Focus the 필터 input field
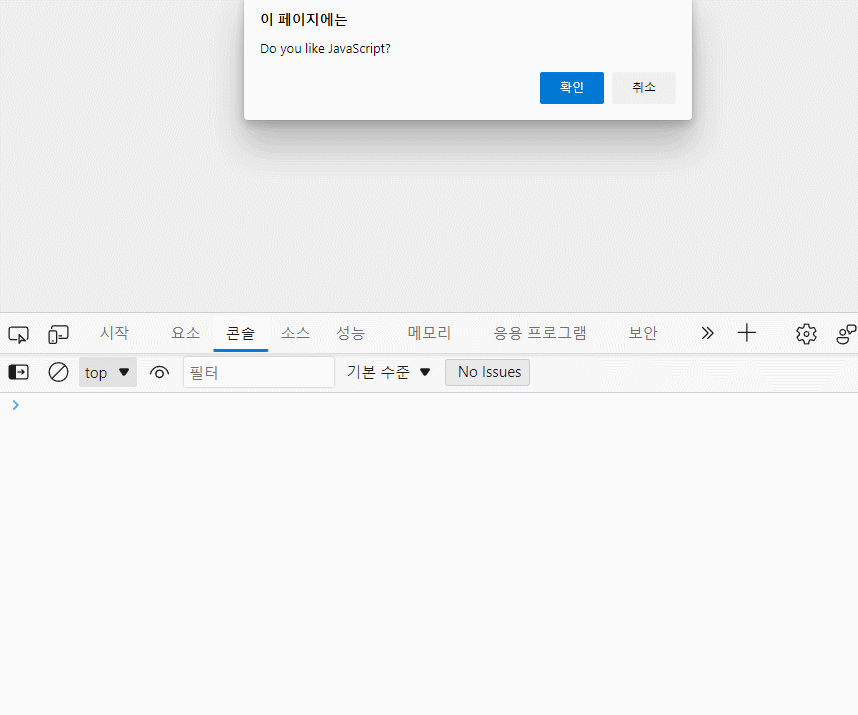The image size is (858, 715). pos(259,373)
